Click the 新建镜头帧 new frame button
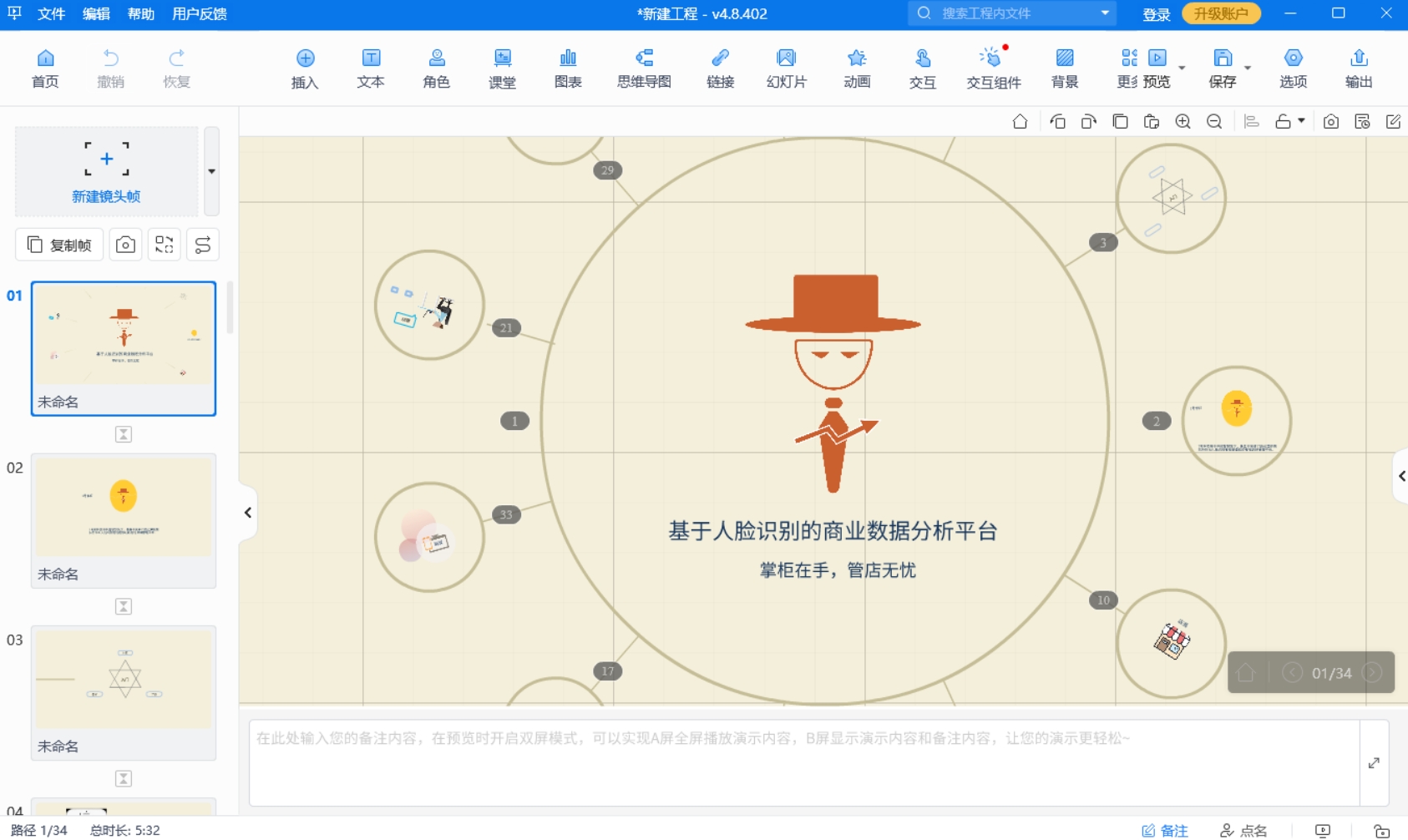This screenshot has height=840, width=1408. [x=106, y=171]
